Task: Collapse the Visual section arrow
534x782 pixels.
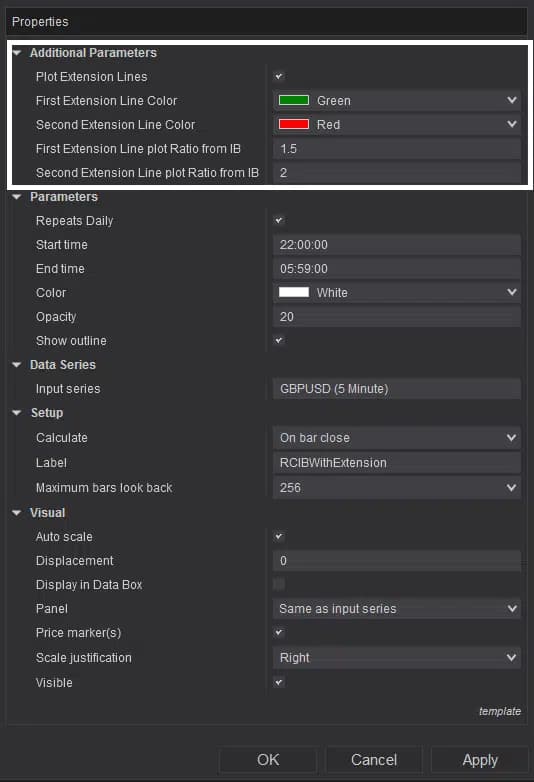Action: point(17,512)
